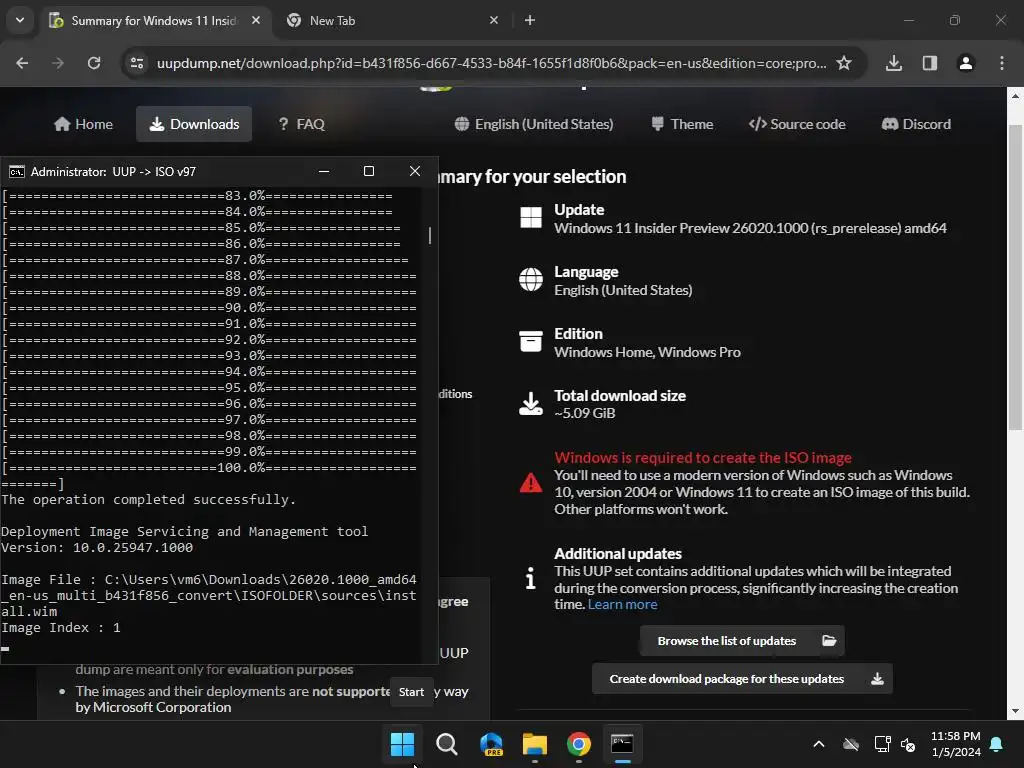Open the Discord link
This screenshot has height=768, width=1024.
click(916, 124)
